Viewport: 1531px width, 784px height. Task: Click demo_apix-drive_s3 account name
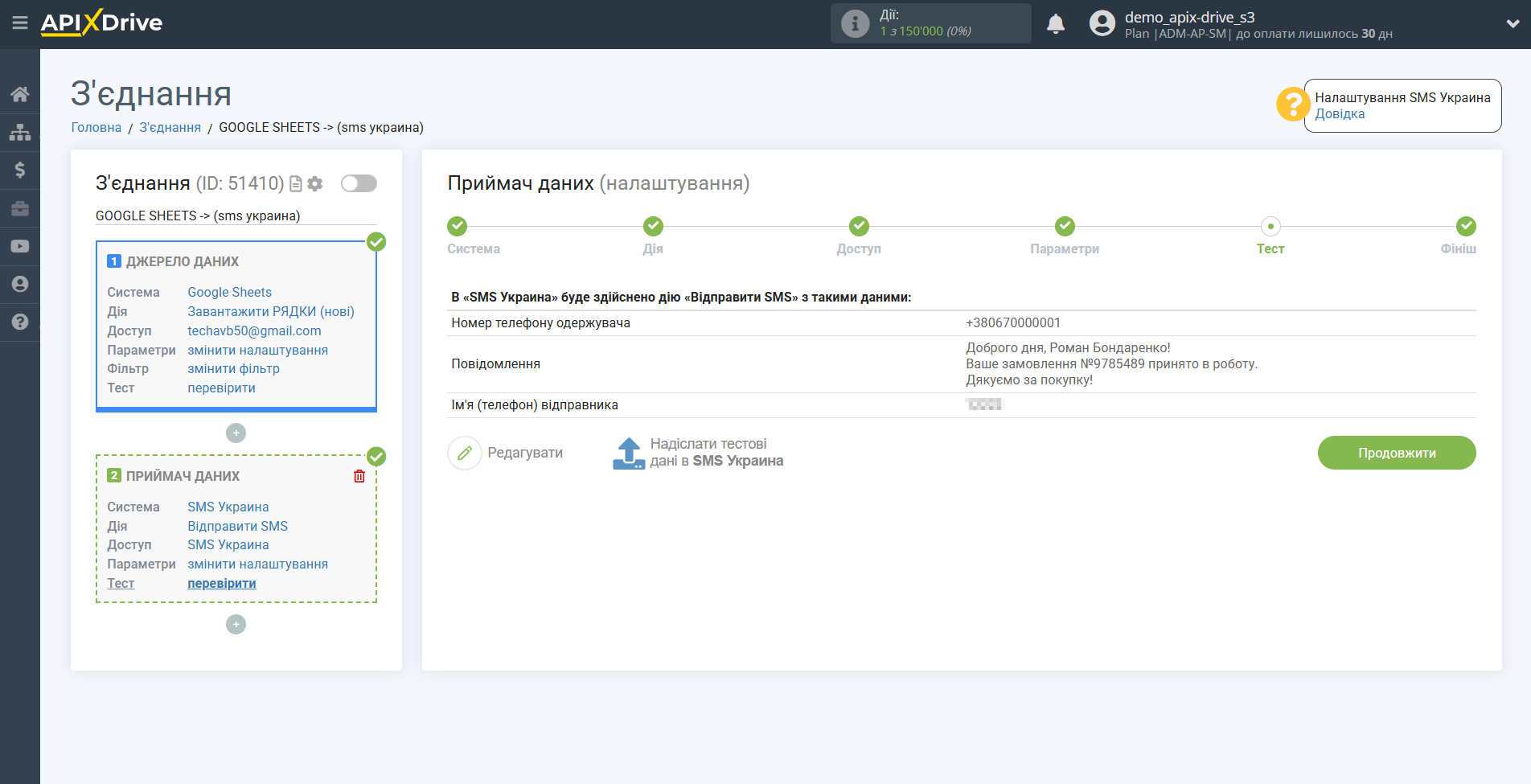click(x=1189, y=17)
